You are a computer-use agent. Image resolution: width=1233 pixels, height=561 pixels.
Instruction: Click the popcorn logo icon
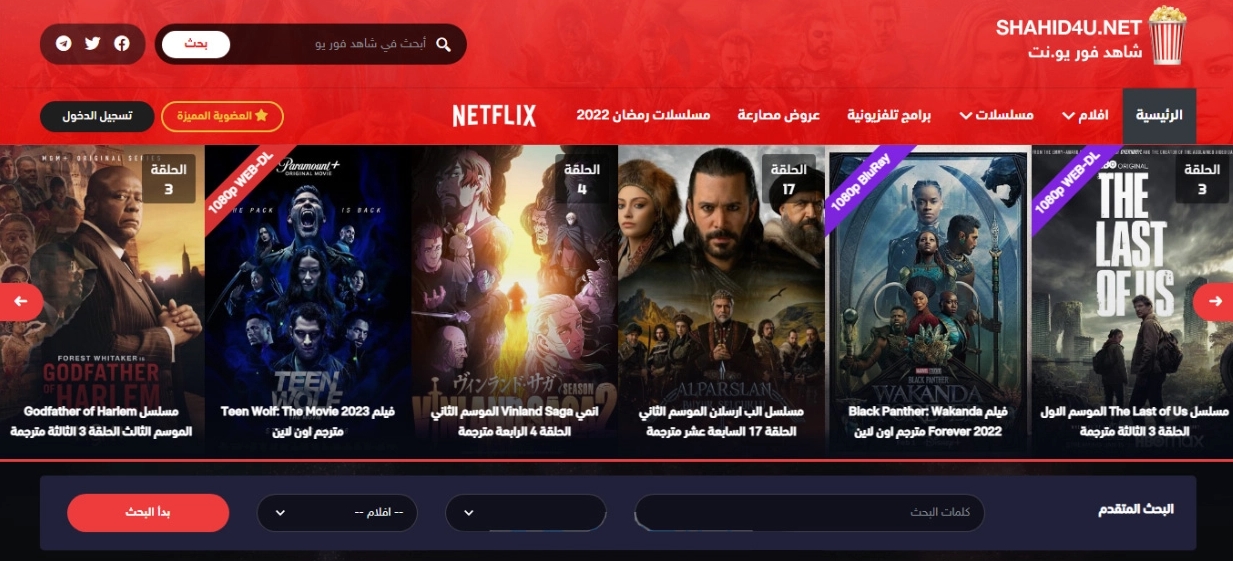(x=1166, y=35)
